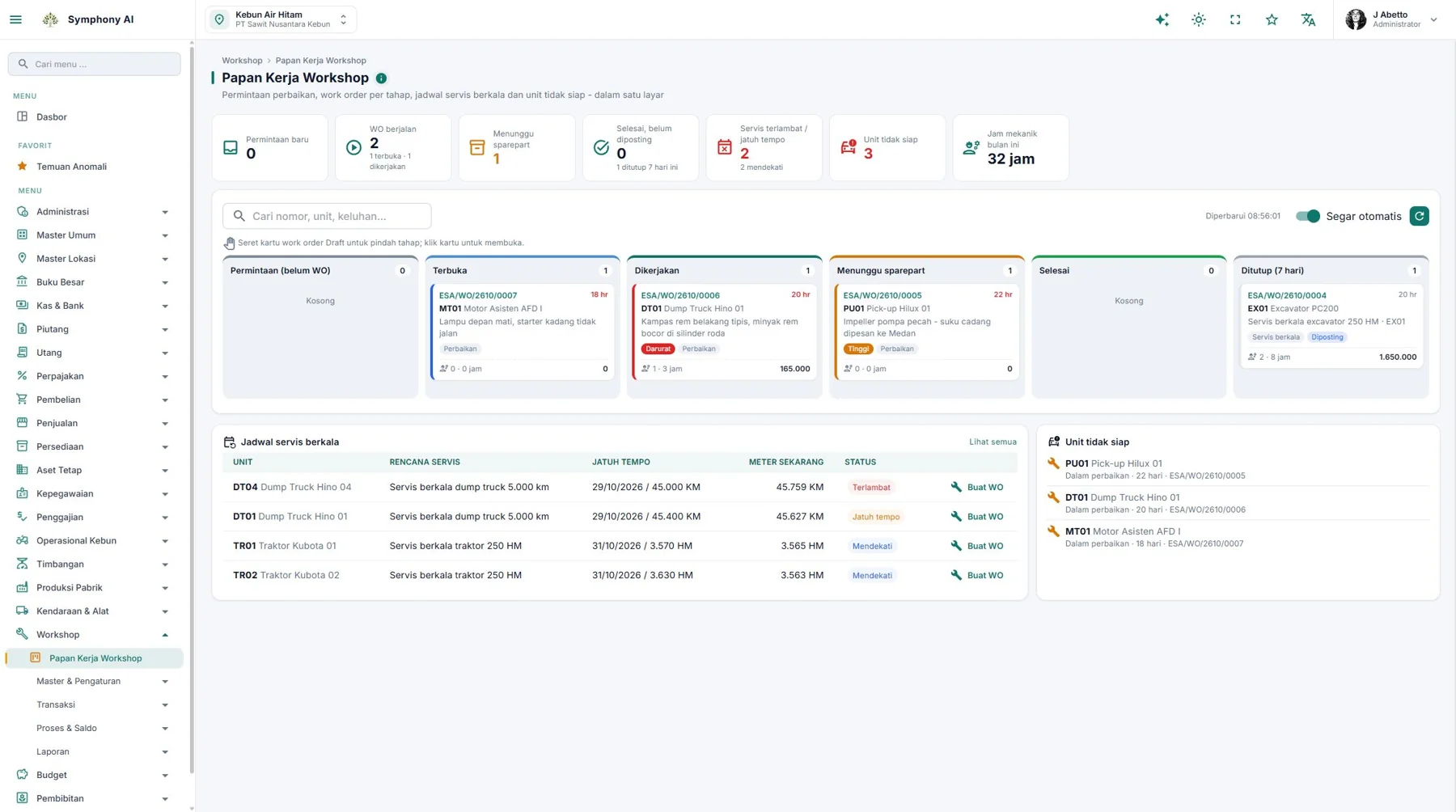
Task: Click the green refresh button icon
Action: tap(1419, 216)
